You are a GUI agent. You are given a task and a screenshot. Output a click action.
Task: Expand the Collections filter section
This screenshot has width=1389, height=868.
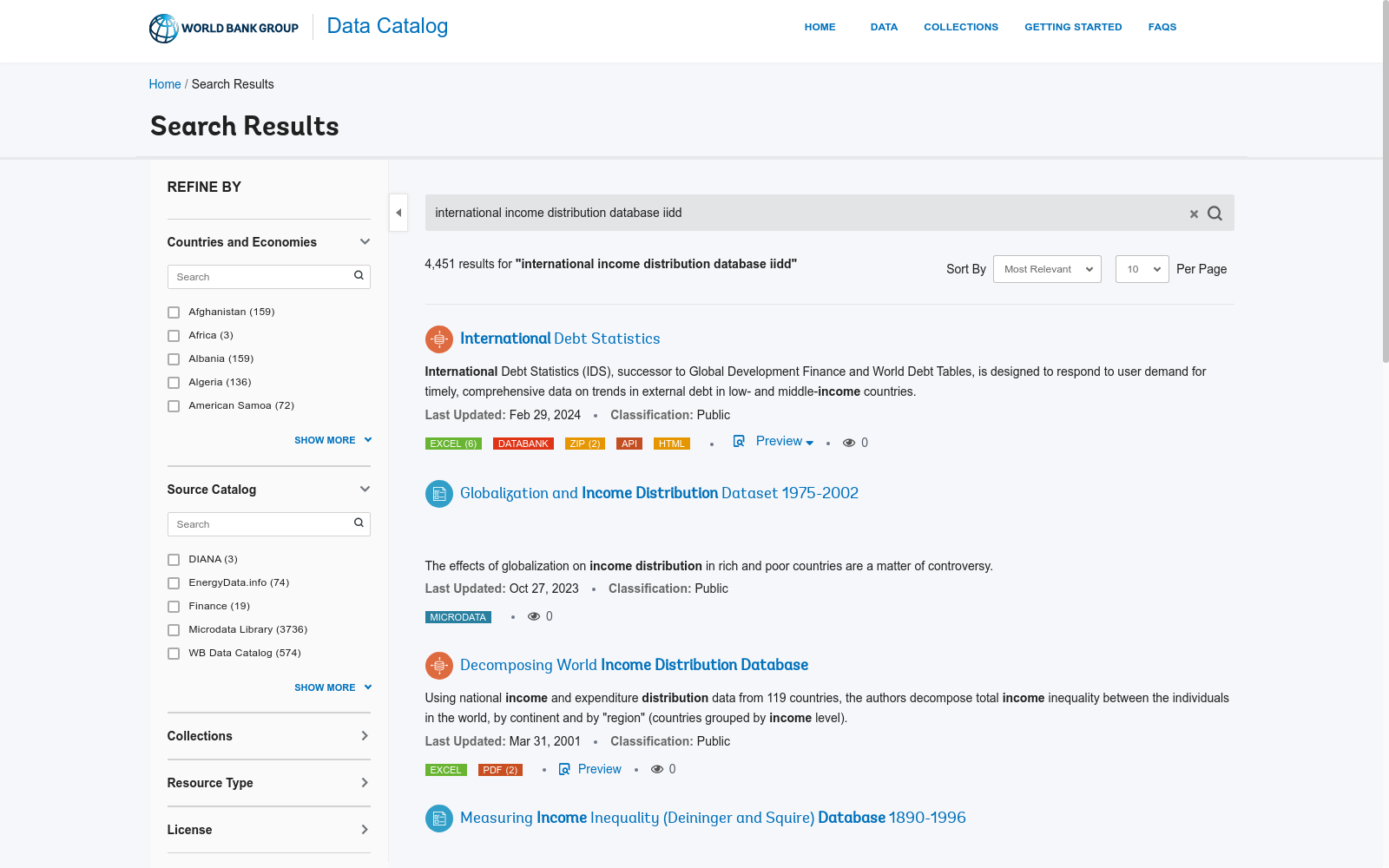[x=365, y=736]
